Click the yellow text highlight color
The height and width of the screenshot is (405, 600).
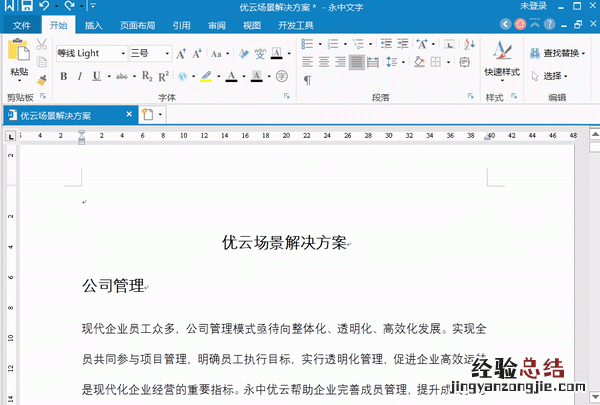tap(204, 76)
